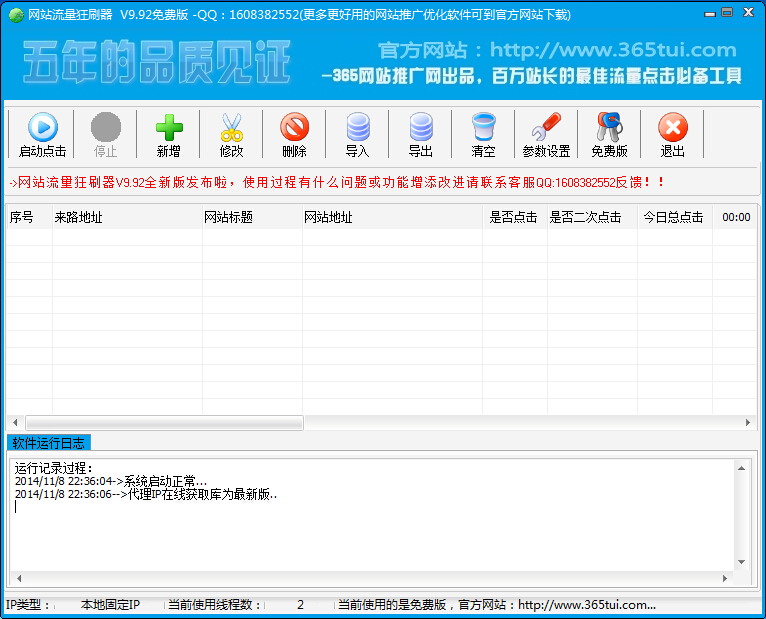Click the 网站标题 column header

click(x=252, y=217)
